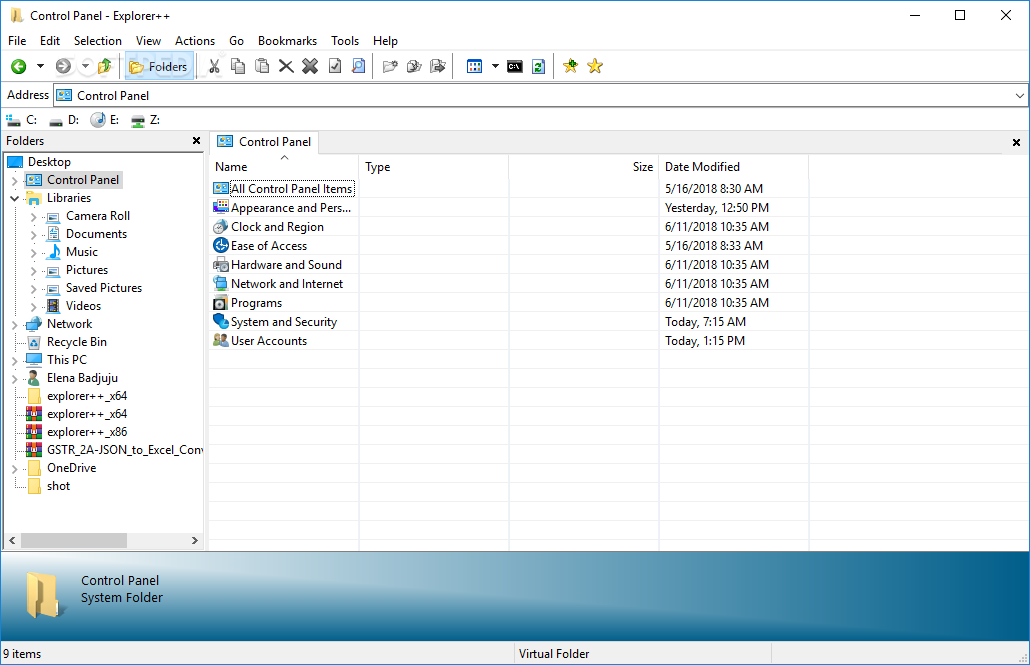Click the Refresh toolbar icon
This screenshot has height=665, width=1030.
[539, 66]
